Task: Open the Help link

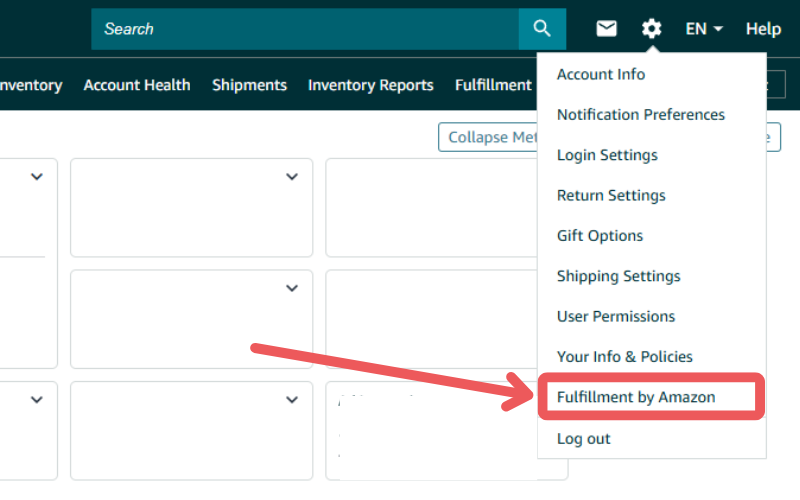Action: click(x=763, y=29)
